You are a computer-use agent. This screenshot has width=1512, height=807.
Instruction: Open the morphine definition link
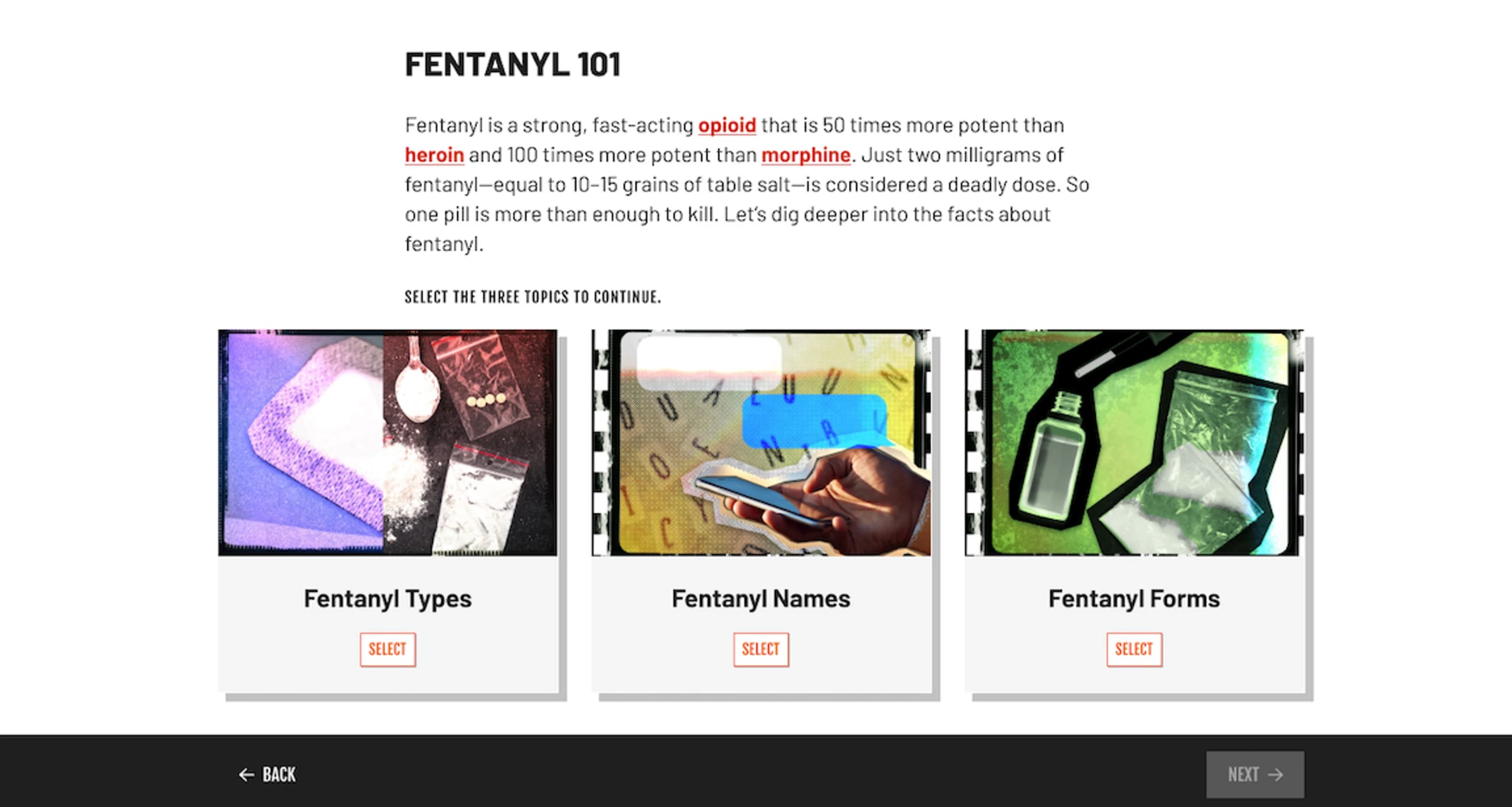click(806, 155)
